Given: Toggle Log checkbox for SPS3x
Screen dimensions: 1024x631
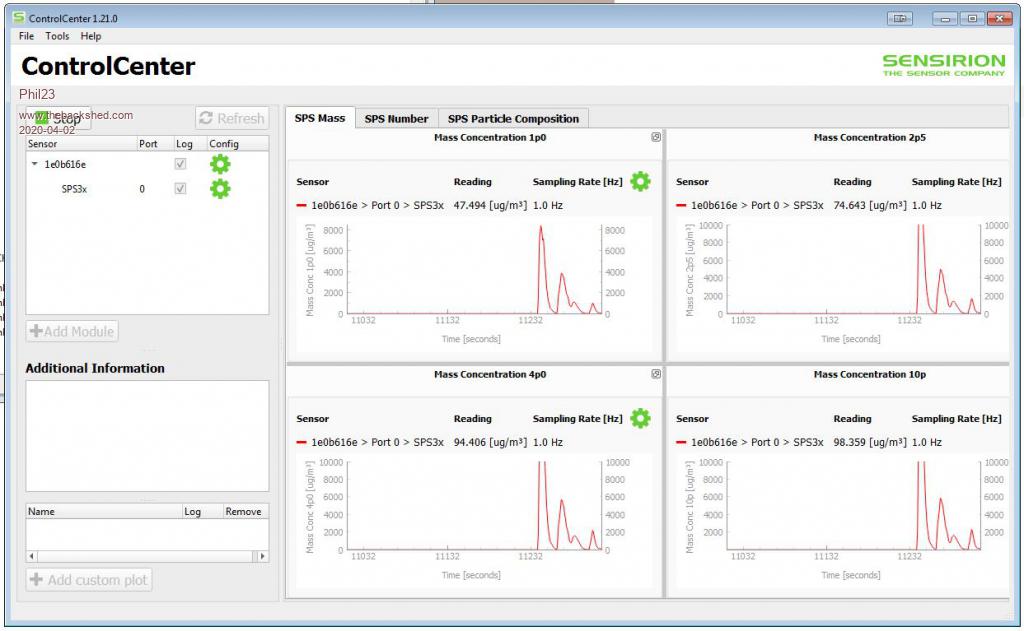Looking at the screenshot, I should coord(180,189).
